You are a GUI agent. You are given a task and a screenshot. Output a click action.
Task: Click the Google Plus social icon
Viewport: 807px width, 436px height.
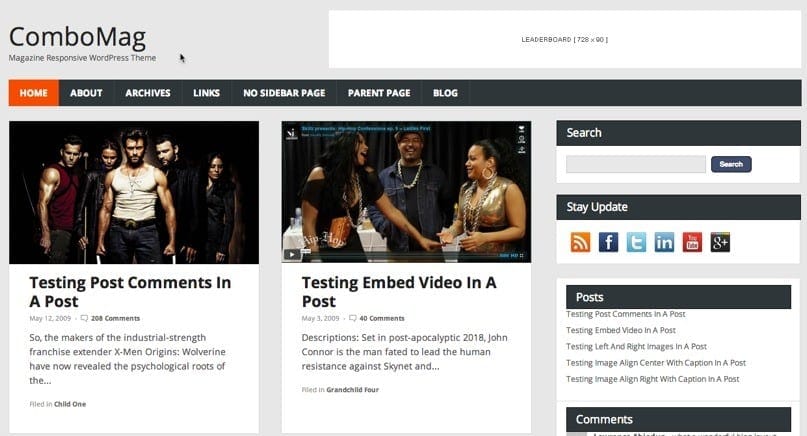pos(720,242)
